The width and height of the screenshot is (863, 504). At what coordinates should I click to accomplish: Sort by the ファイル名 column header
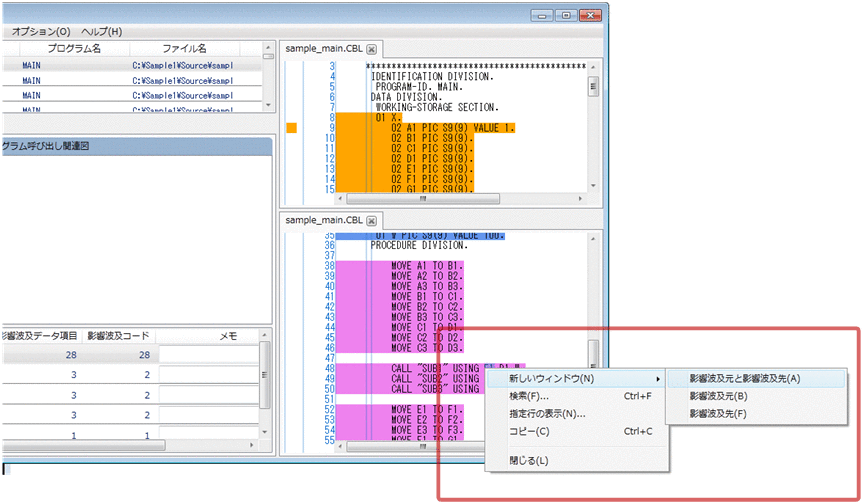[183, 48]
